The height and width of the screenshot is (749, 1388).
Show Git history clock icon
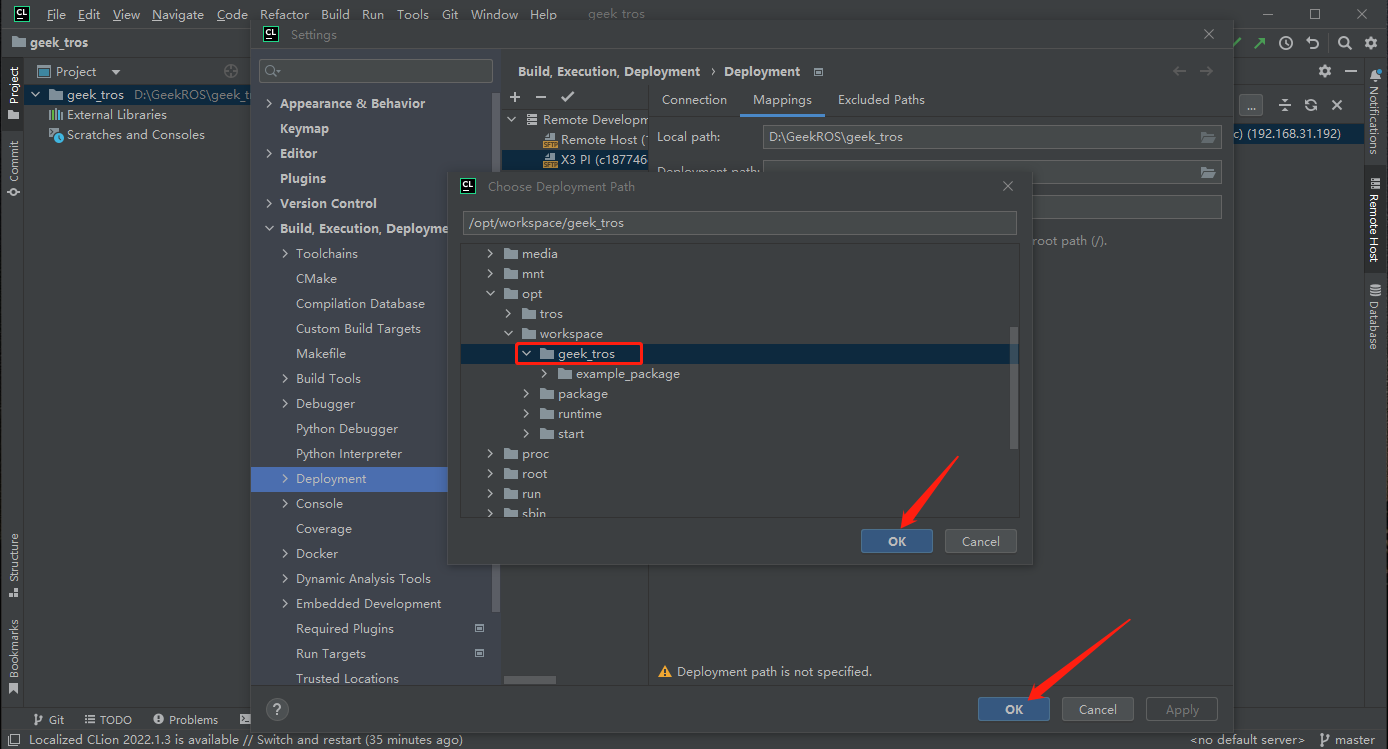pyautogui.click(x=1286, y=43)
